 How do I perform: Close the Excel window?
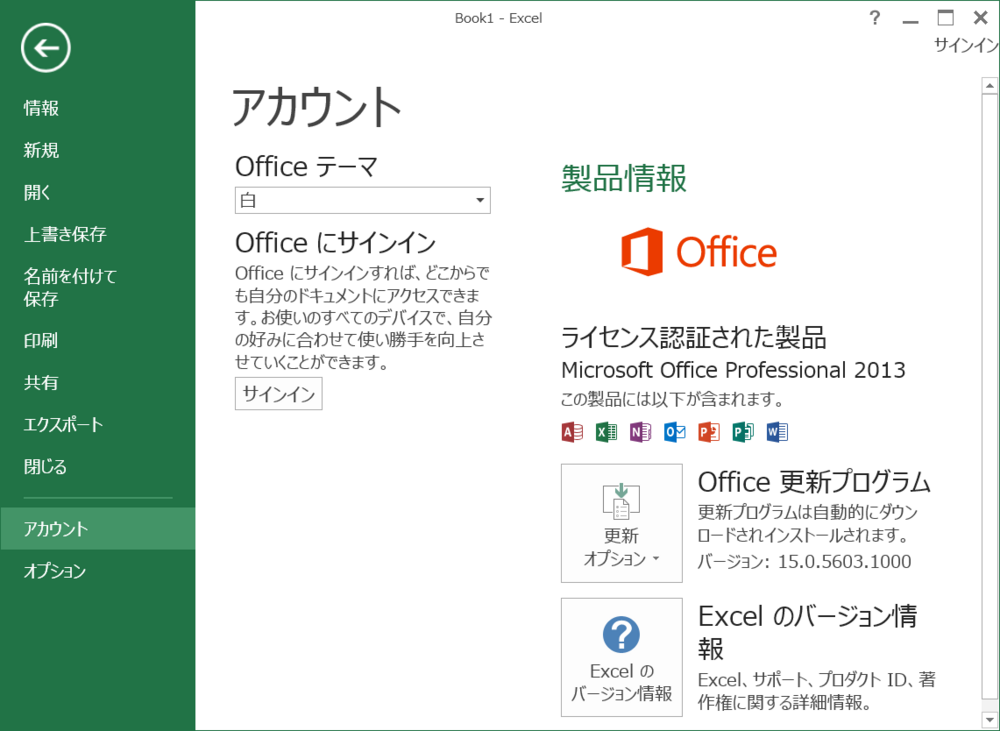click(981, 18)
